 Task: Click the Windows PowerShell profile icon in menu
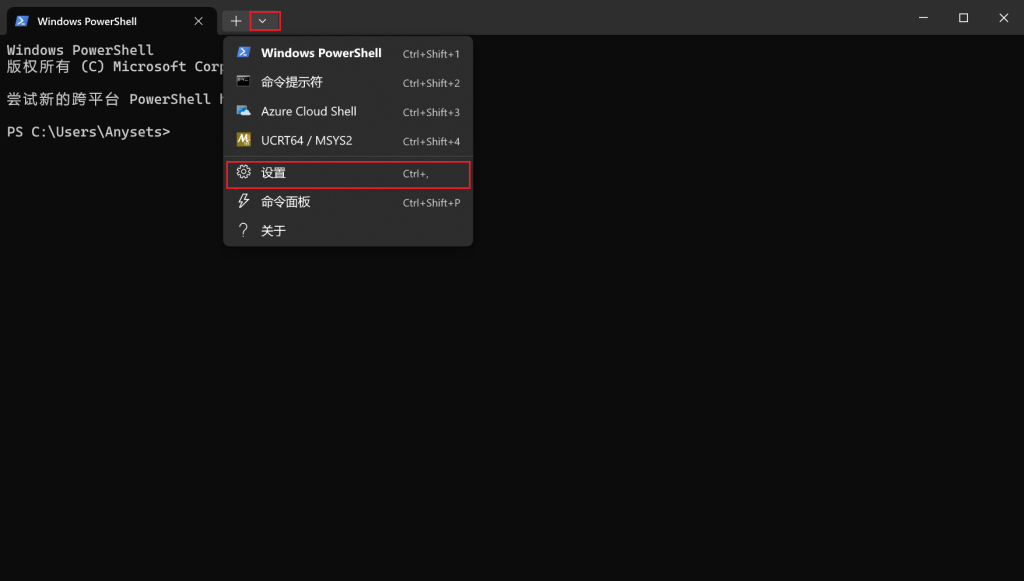(x=243, y=53)
